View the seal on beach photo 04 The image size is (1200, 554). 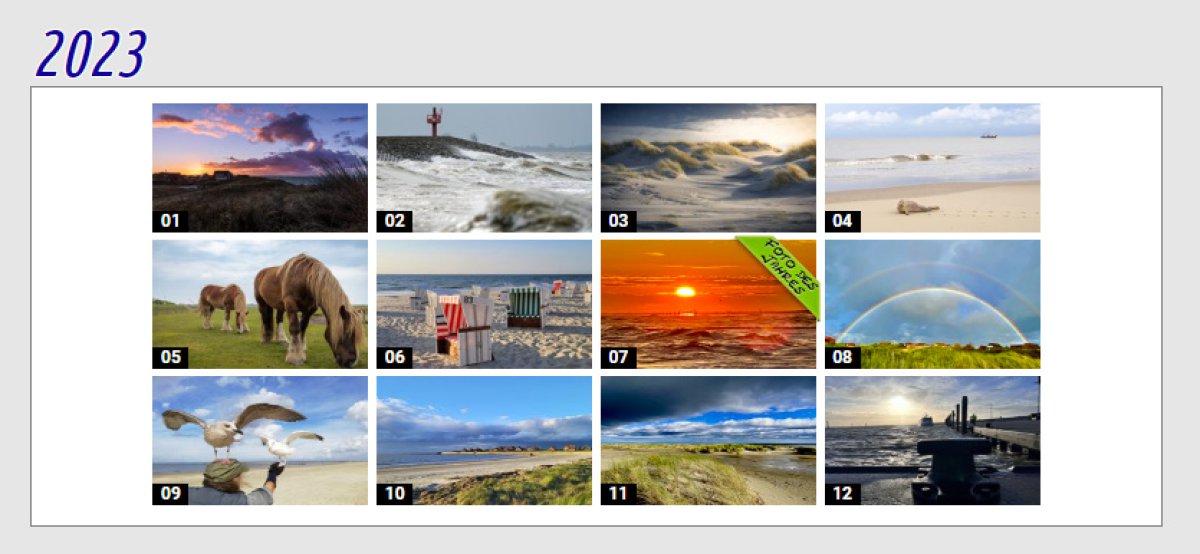tap(932, 168)
